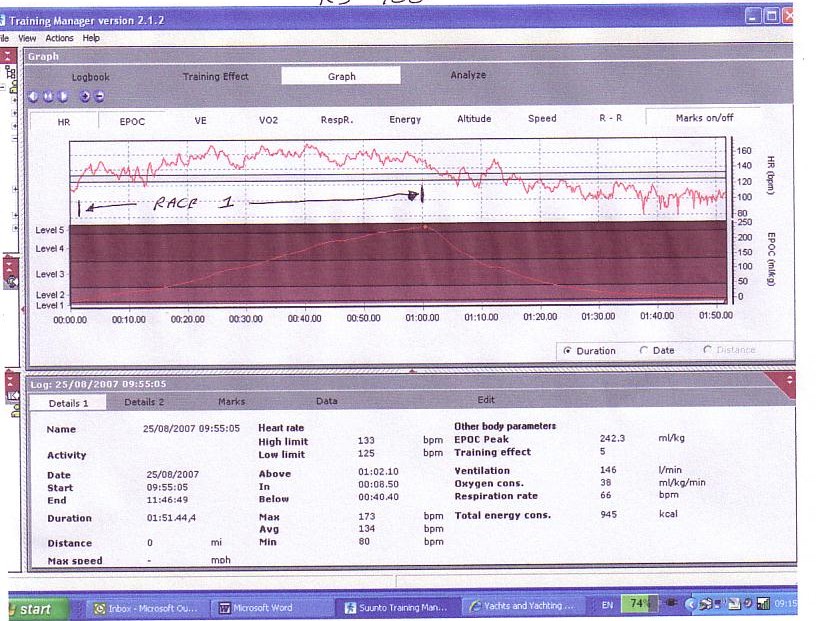The width and height of the screenshot is (816, 621).
Task: Select the Distance radio button
Action: (708, 350)
